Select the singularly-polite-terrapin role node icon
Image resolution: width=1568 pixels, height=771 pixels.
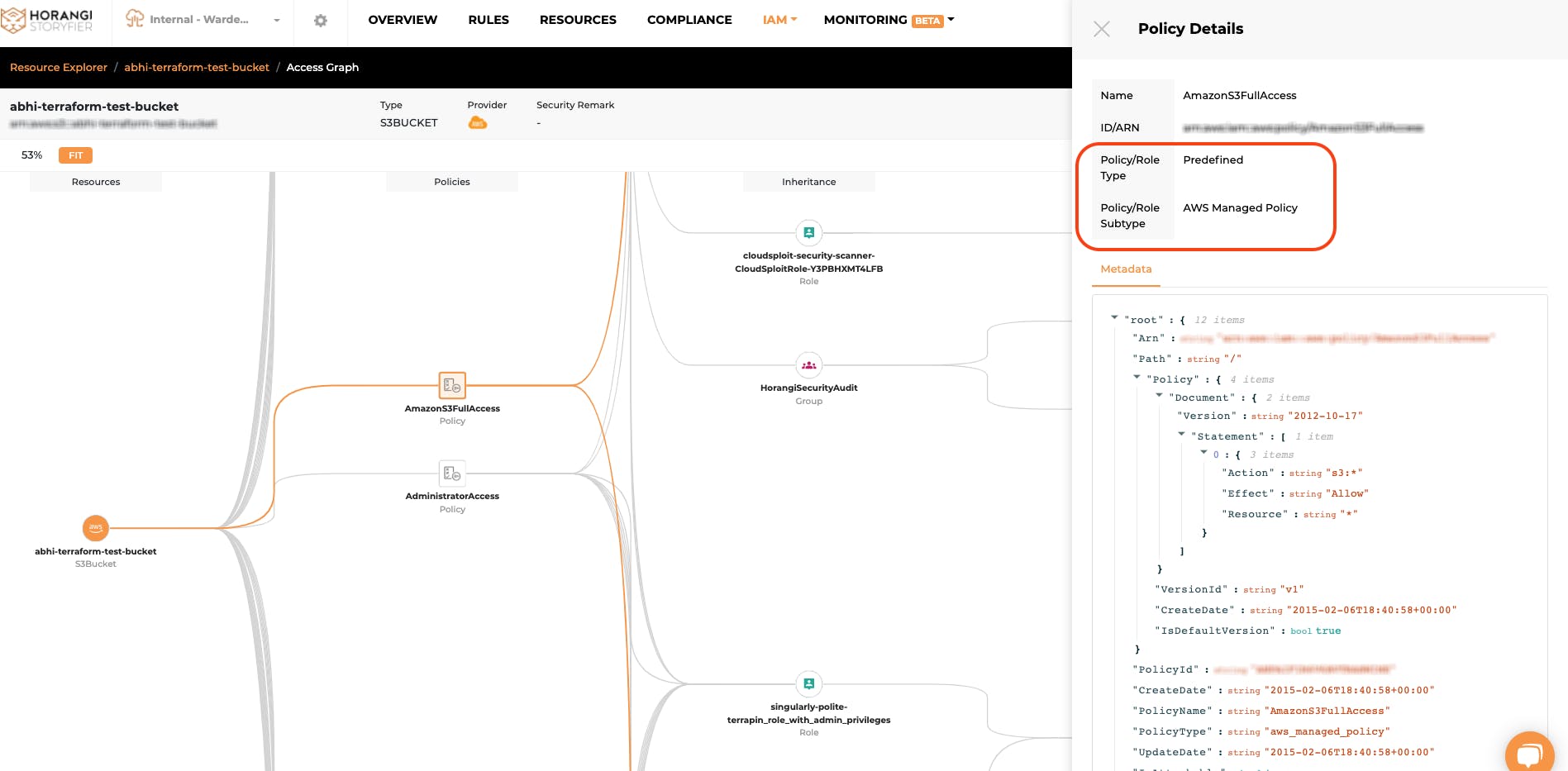click(809, 684)
